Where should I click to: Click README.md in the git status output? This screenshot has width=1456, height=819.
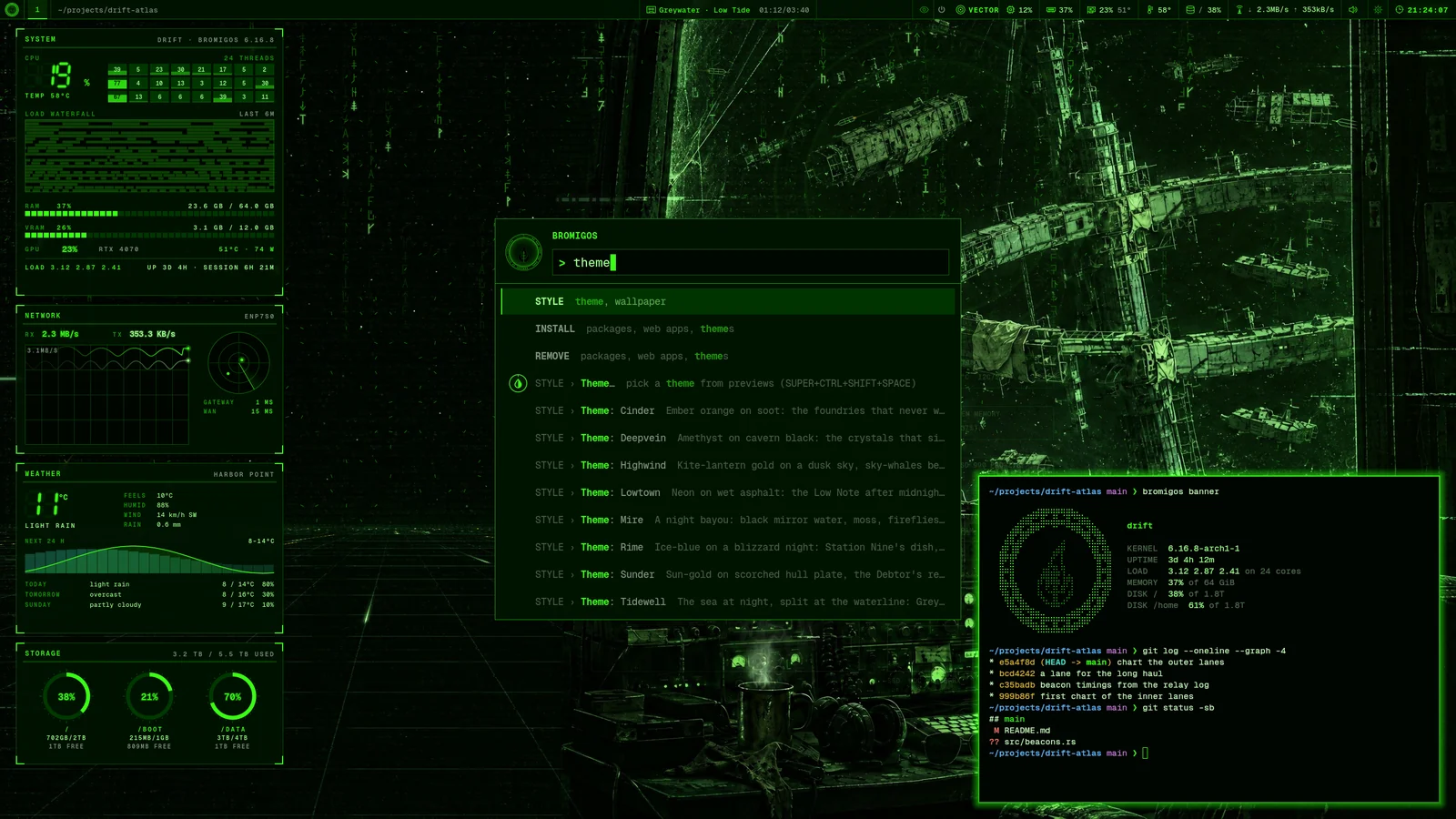pos(1026,731)
